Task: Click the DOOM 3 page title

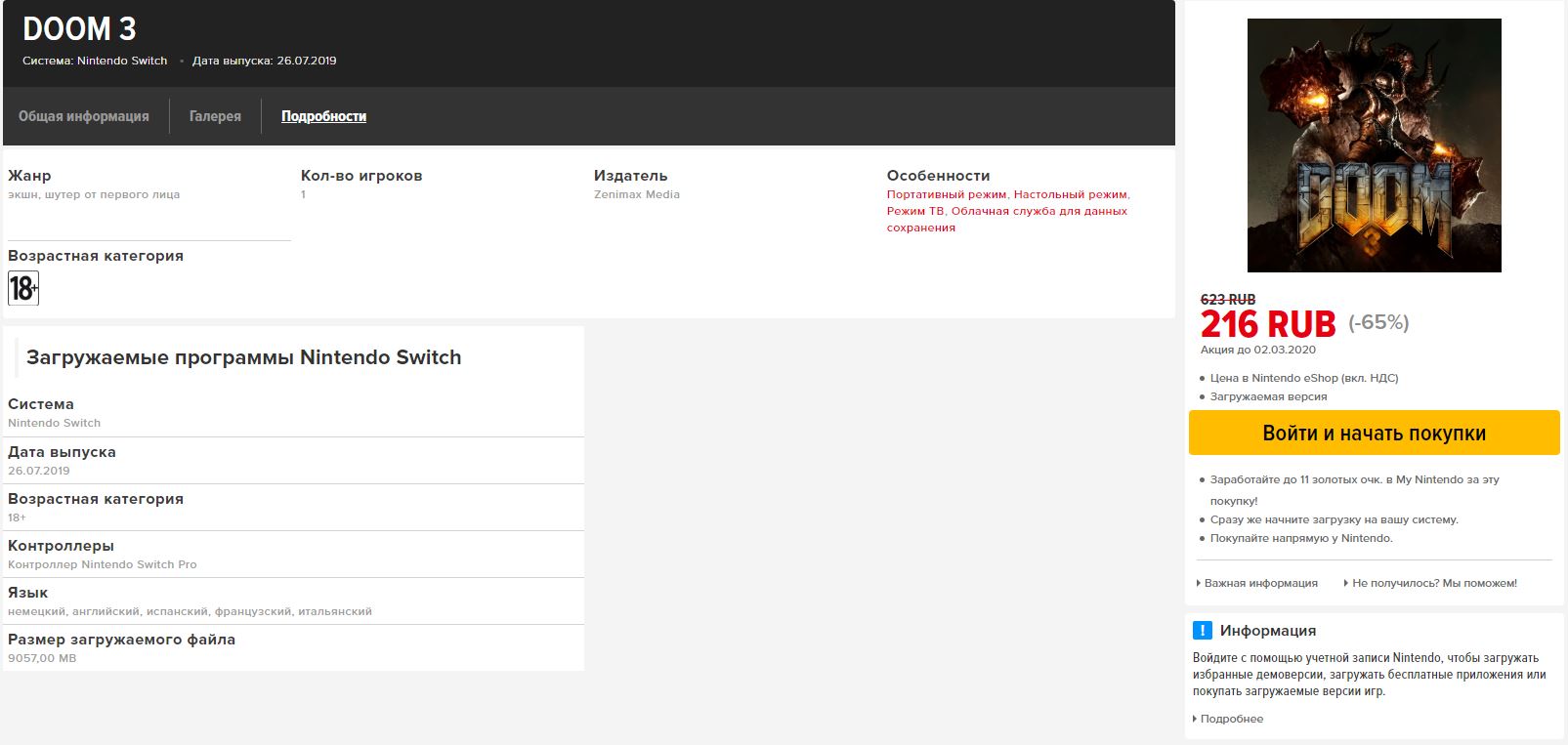Action: click(79, 29)
